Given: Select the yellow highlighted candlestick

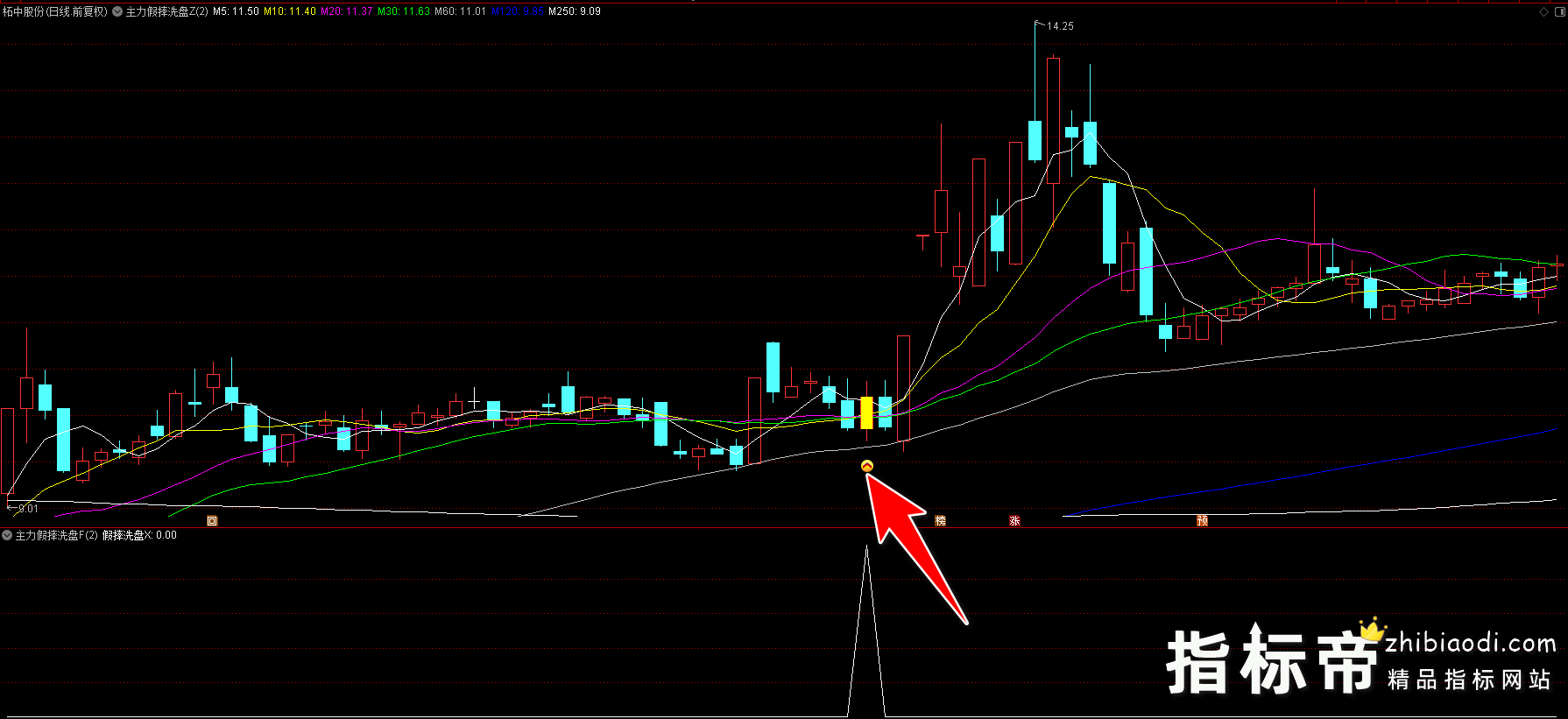Looking at the screenshot, I should 866,413.
